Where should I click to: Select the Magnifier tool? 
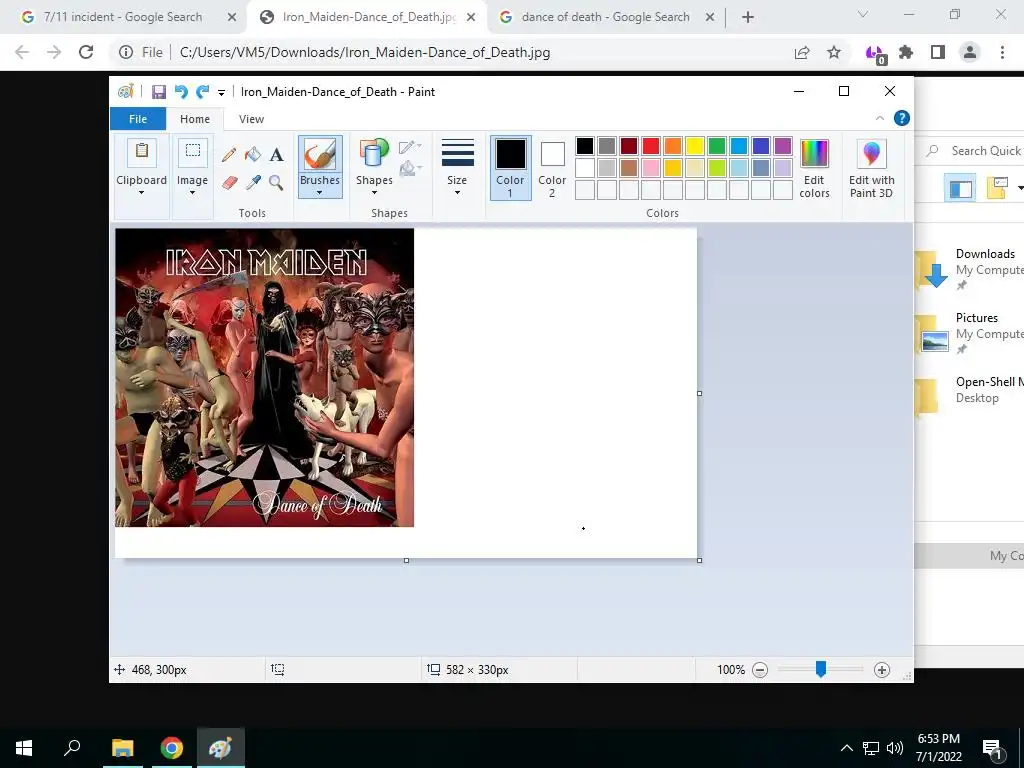(x=276, y=182)
